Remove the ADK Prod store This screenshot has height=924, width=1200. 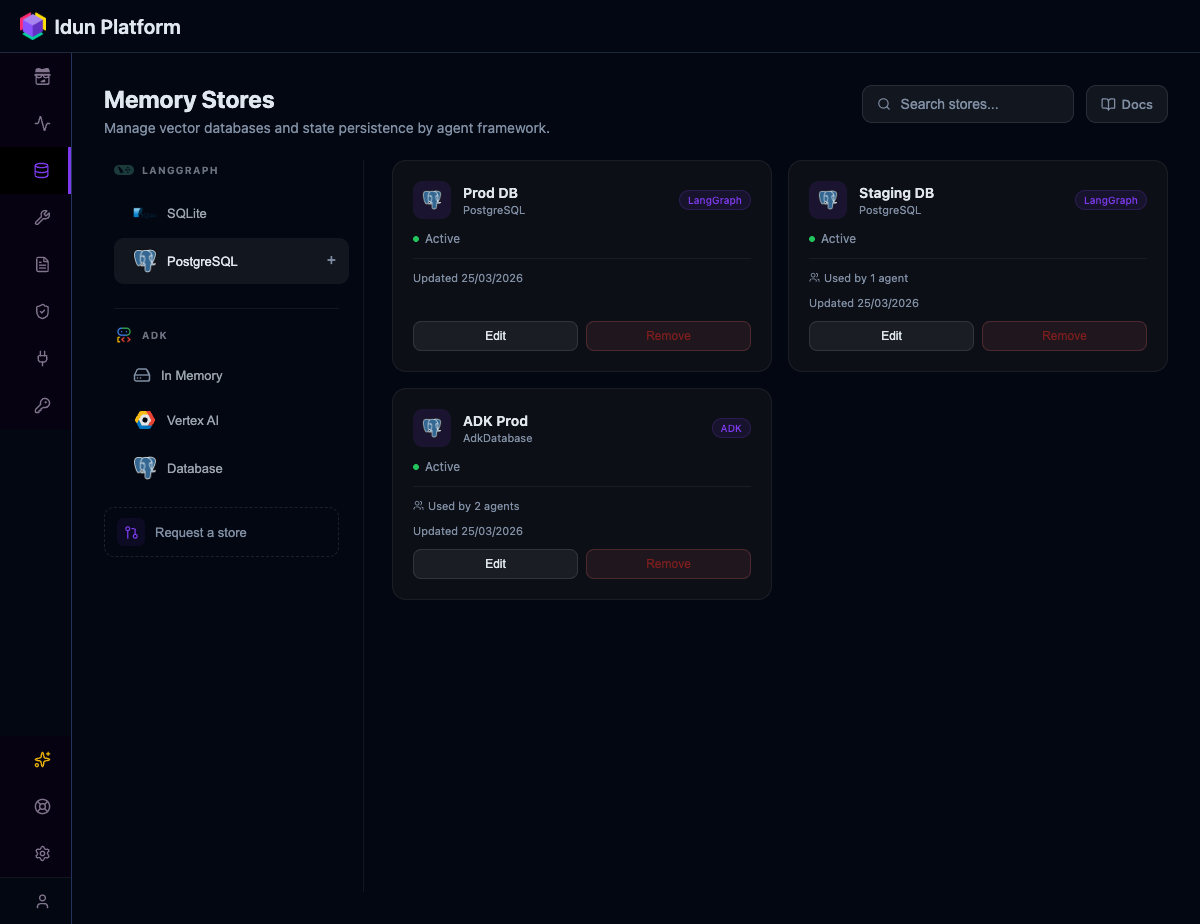668,564
